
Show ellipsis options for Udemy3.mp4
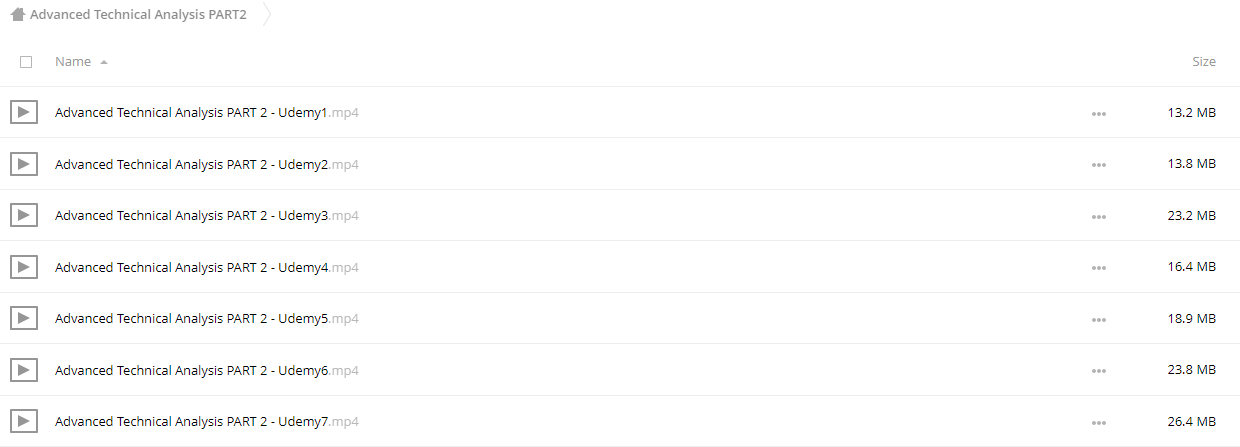(1099, 216)
